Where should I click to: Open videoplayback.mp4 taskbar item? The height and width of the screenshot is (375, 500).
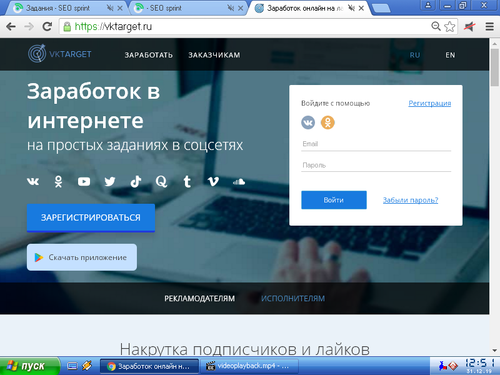[249, 366]
